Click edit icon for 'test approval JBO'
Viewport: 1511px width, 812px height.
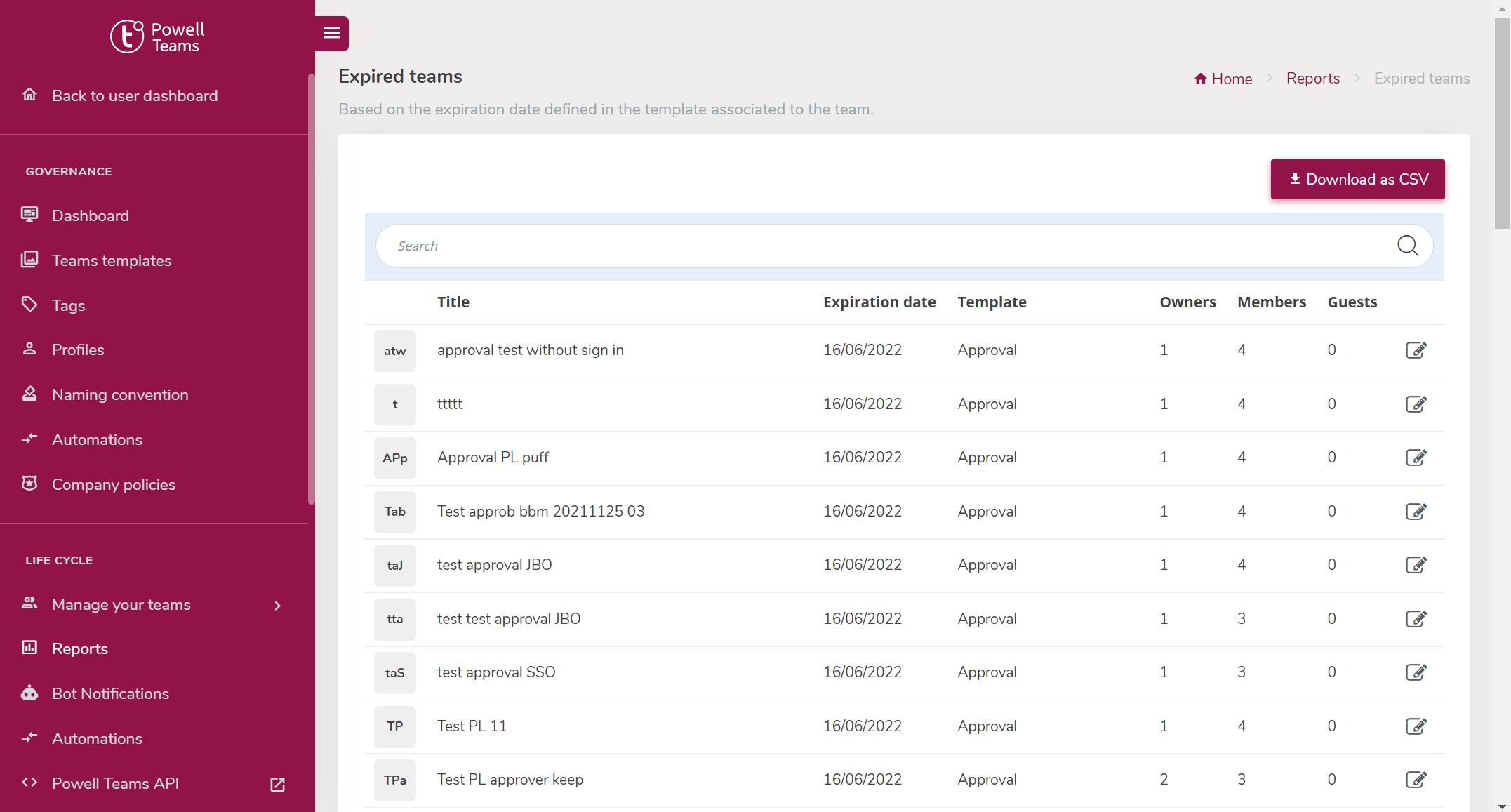coord(1416,565)
